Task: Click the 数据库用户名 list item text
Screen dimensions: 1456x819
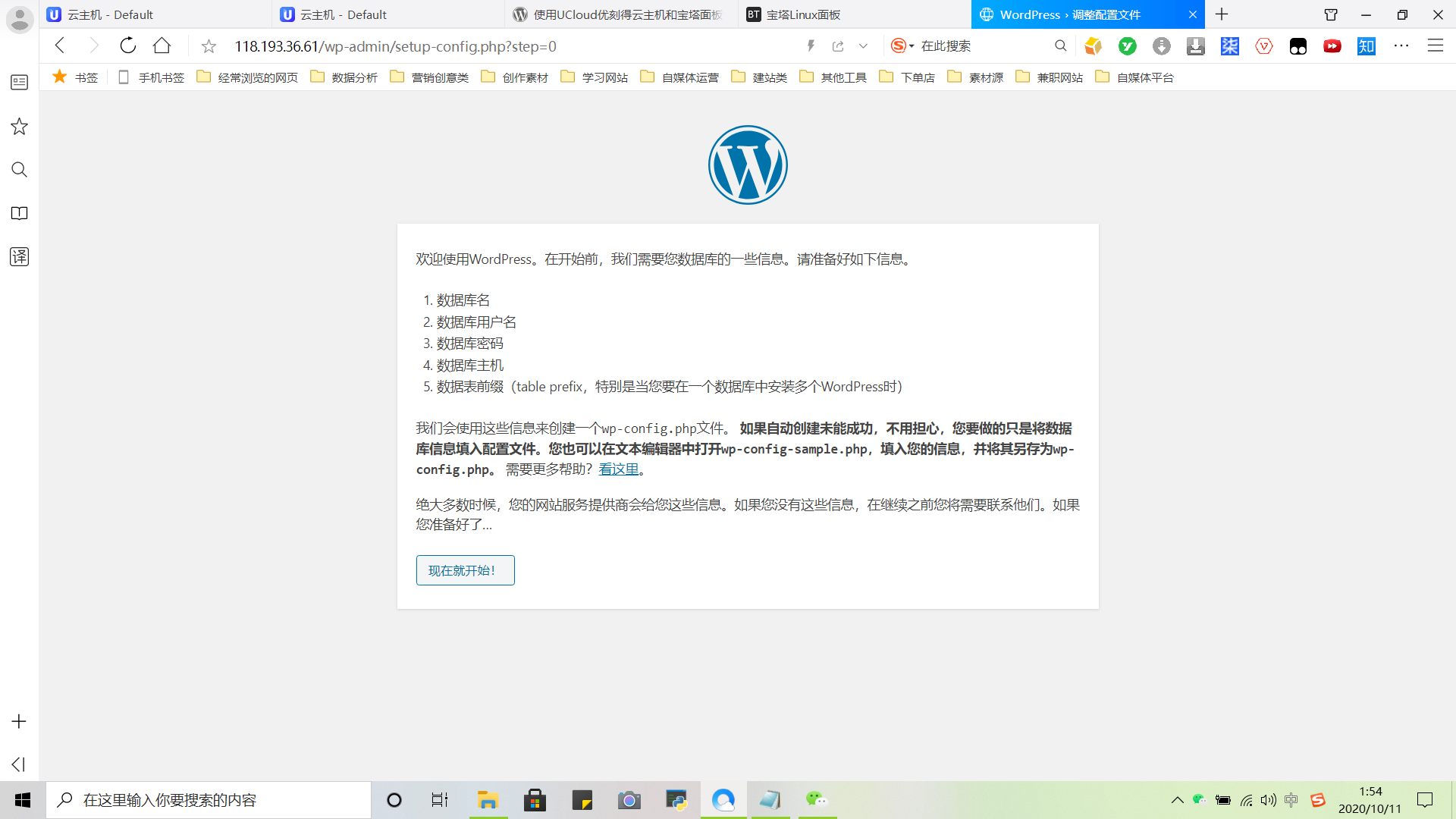Action: (x=476, y=322)
